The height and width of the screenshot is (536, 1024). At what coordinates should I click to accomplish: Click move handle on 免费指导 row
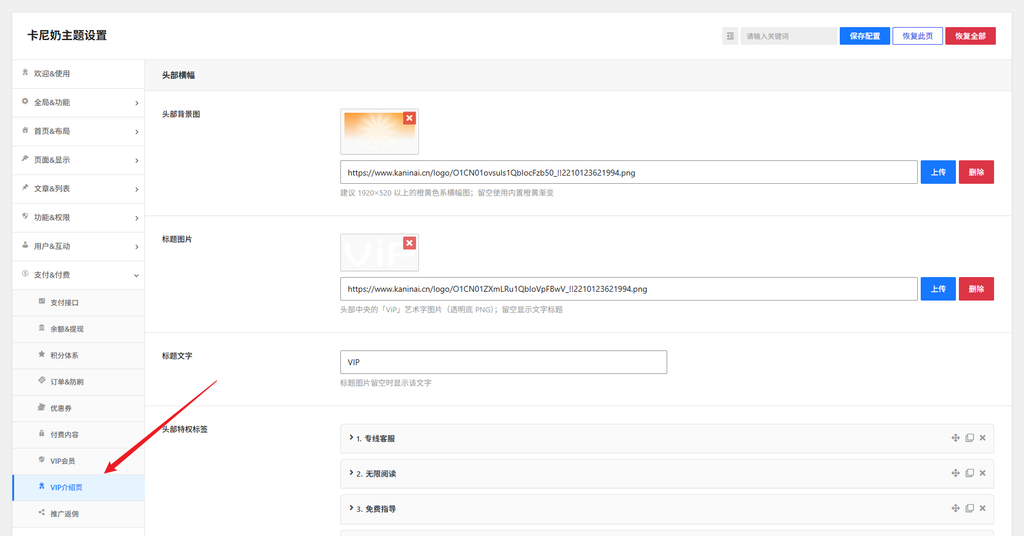[x=955, y=509]
